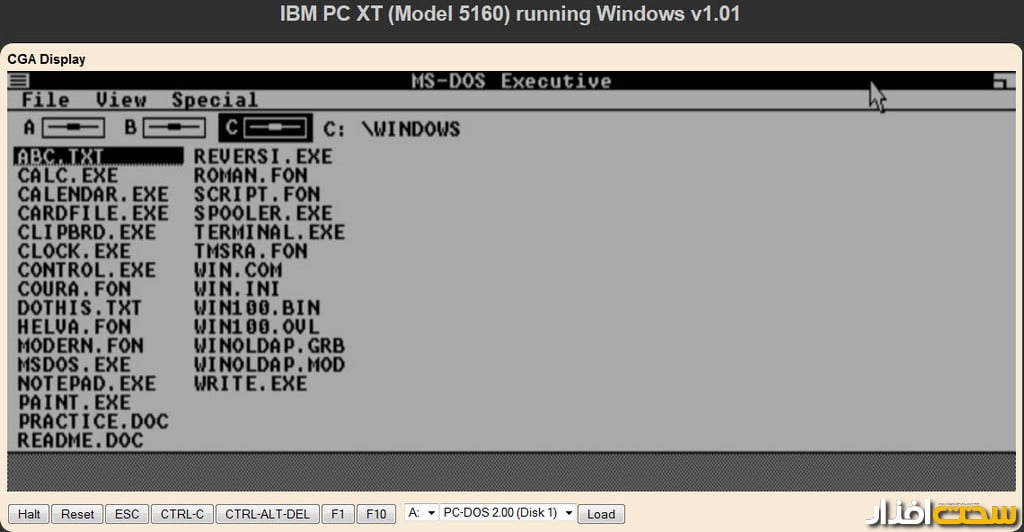Open the system menu box icon
Viewport: 1024px width, 532px height.
point(19,81)
